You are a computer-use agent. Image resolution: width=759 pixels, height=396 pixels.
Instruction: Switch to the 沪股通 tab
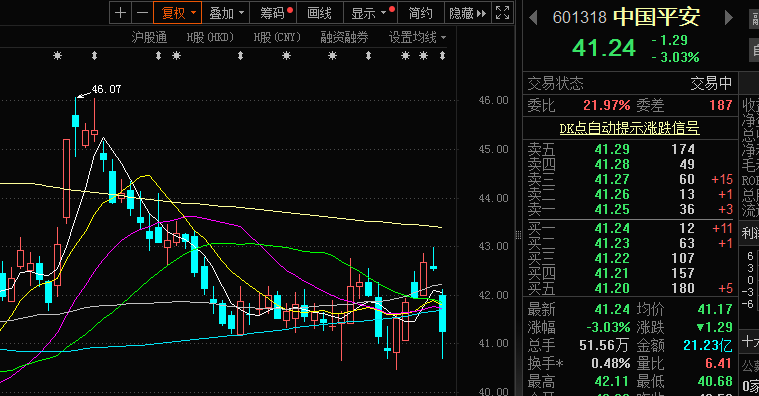click(149, 37)
